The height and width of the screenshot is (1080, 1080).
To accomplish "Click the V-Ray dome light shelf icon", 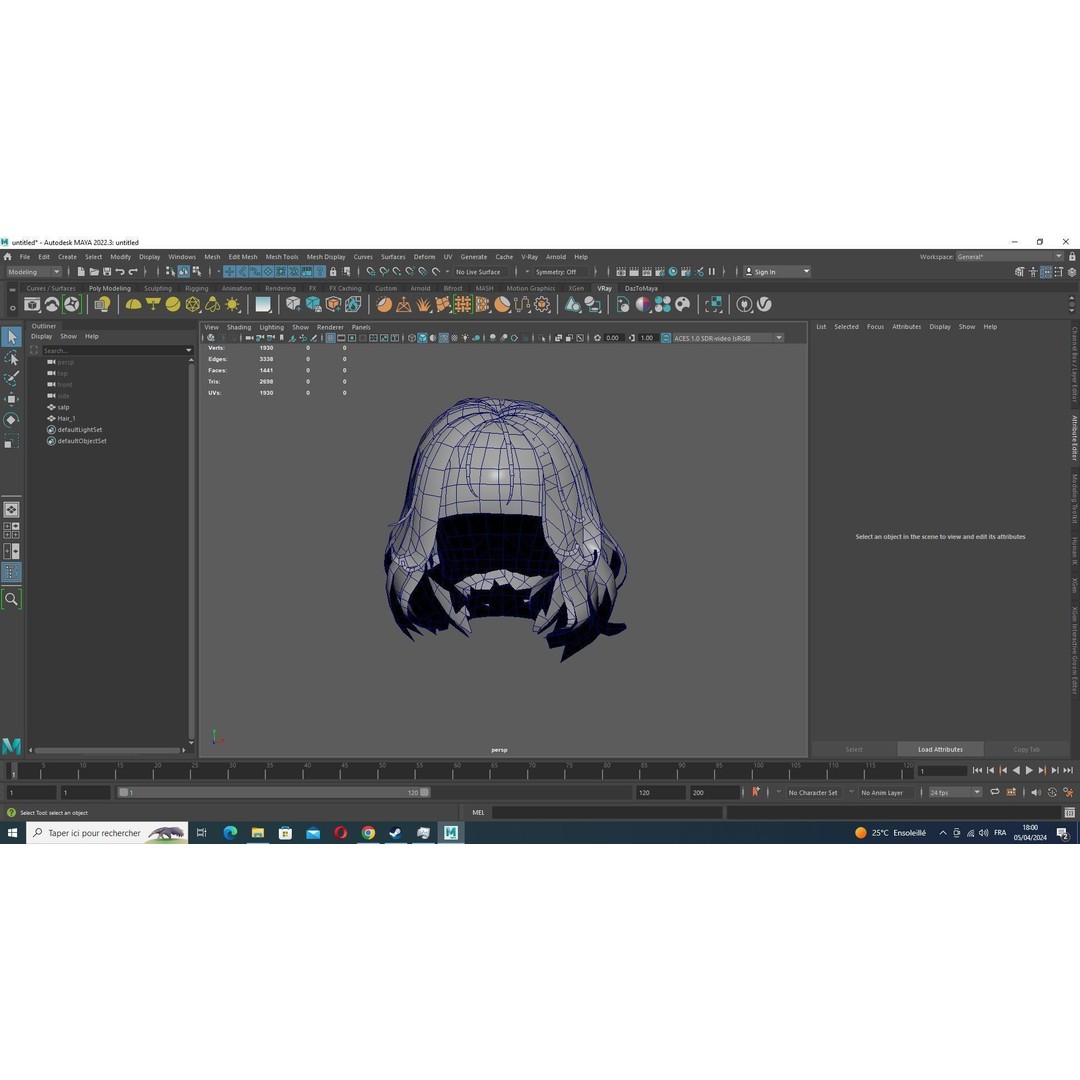I will (x=133, y=304).
